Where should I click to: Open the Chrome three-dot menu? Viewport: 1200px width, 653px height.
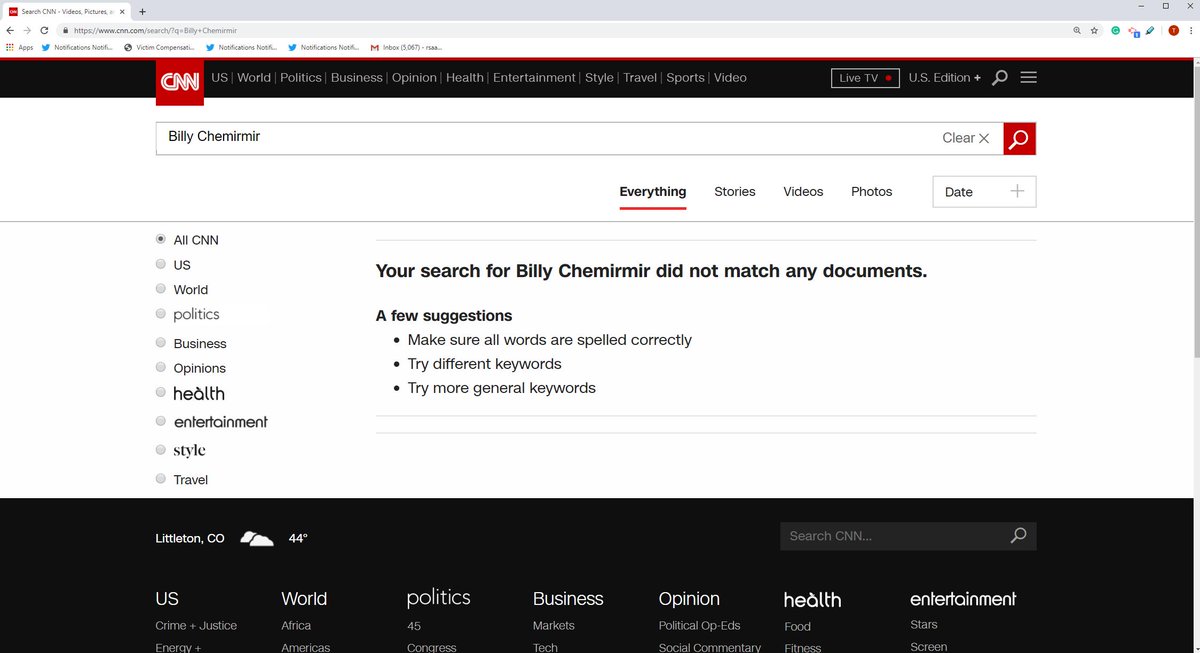point(1190,30)
